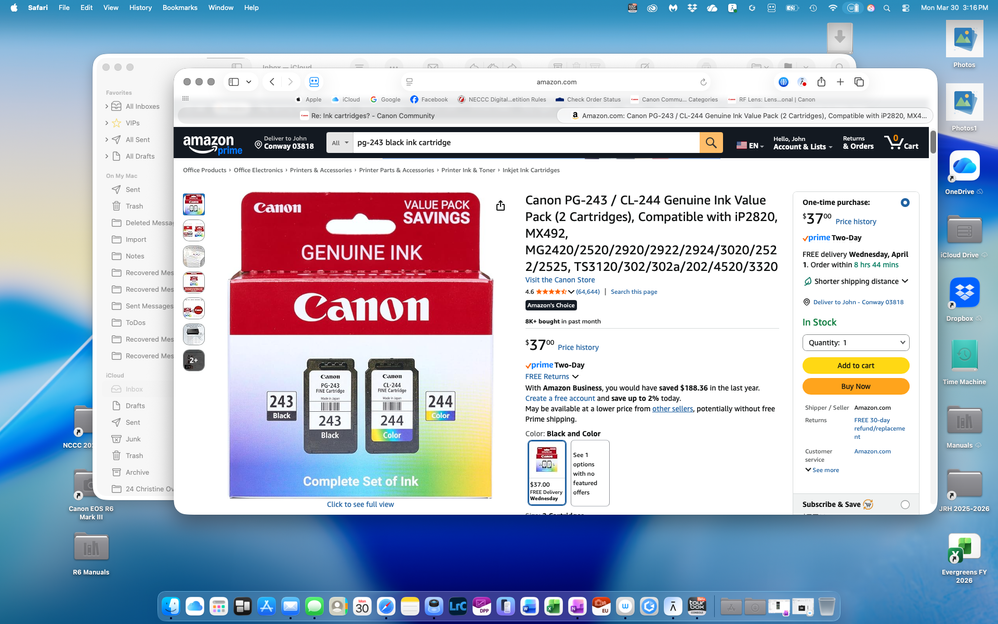Open the Bookmarks menu
The image size is (998, 624).
tap(179, 8)
